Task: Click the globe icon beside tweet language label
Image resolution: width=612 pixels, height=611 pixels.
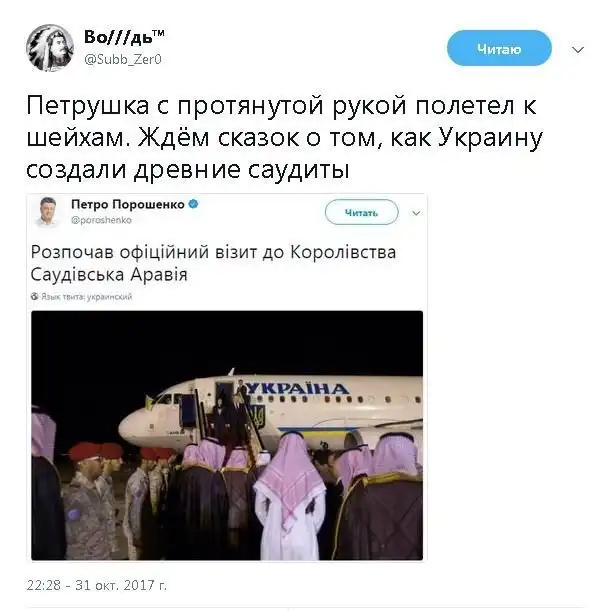Action: 34,296
